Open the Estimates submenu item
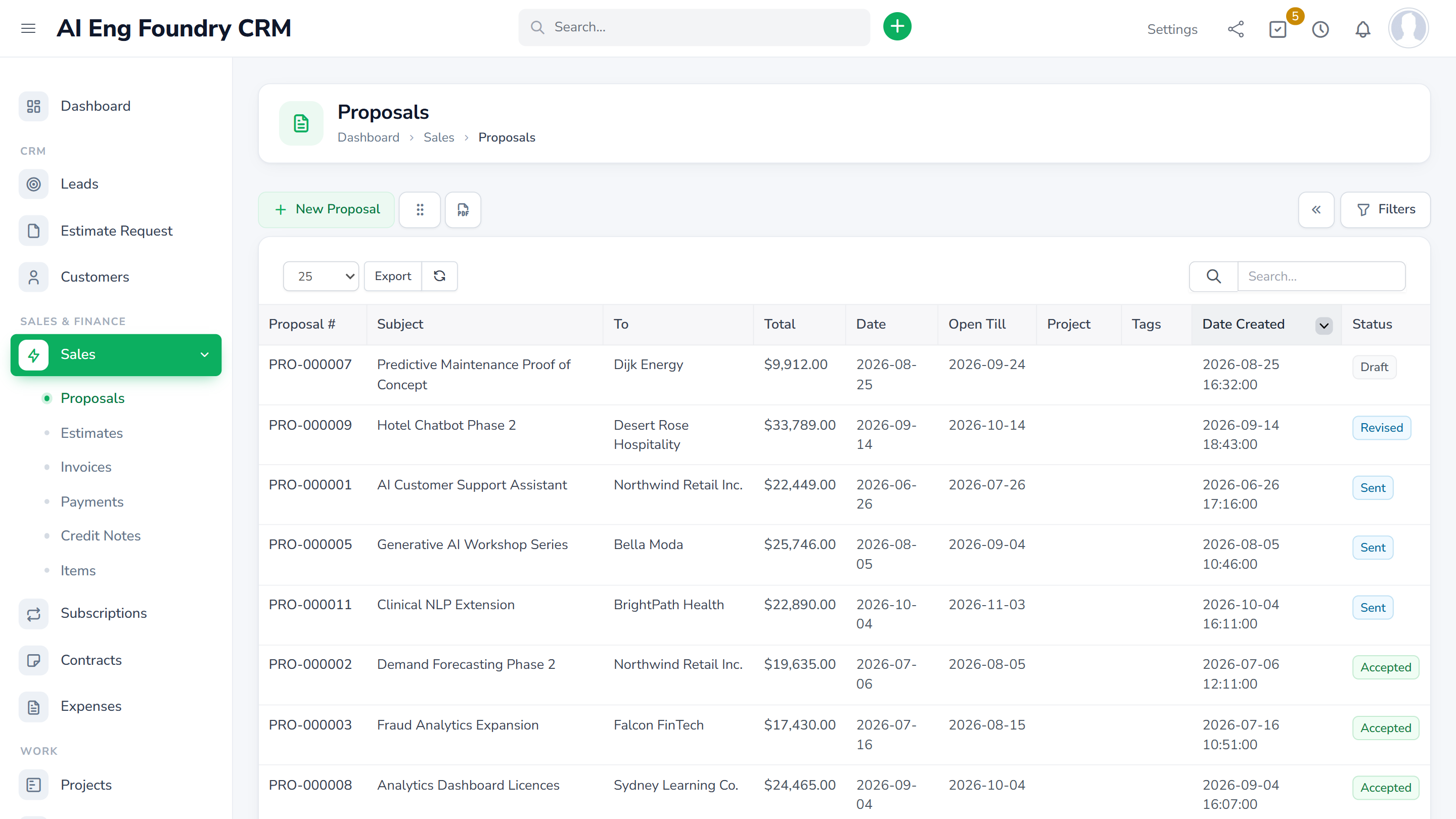 click(92, 433)
